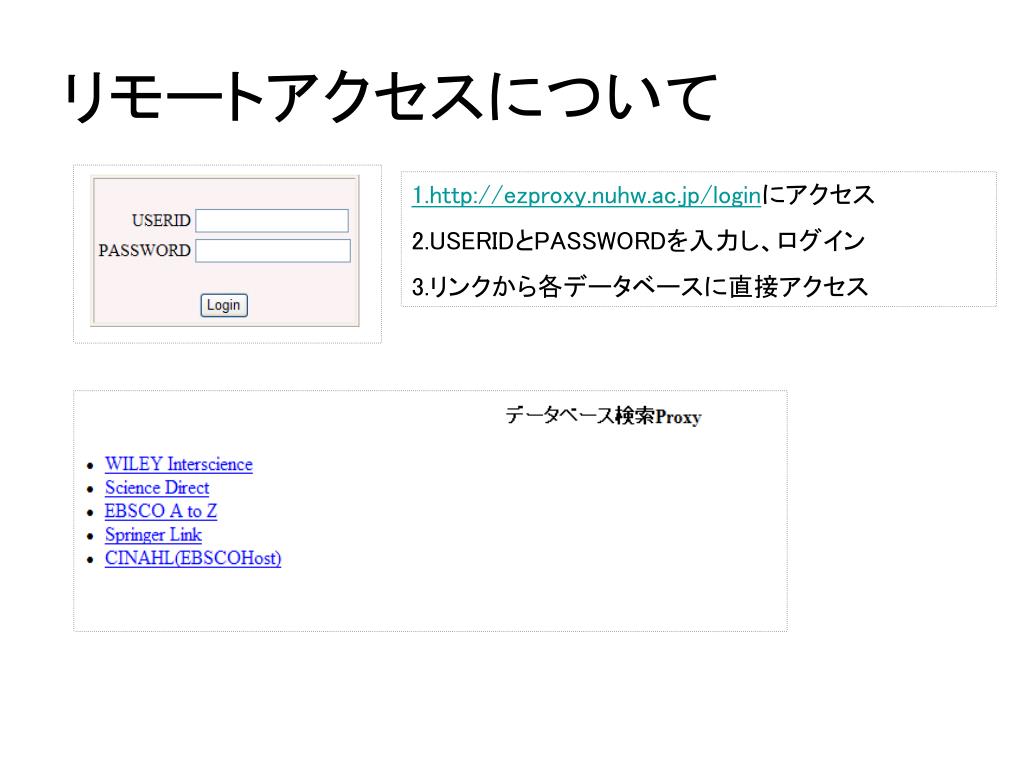This screenshot has width=1024, height=768.
Task: Click step 2 text USERIDとPASSWORDを入力し、ログイン
Action: point(638,241)
